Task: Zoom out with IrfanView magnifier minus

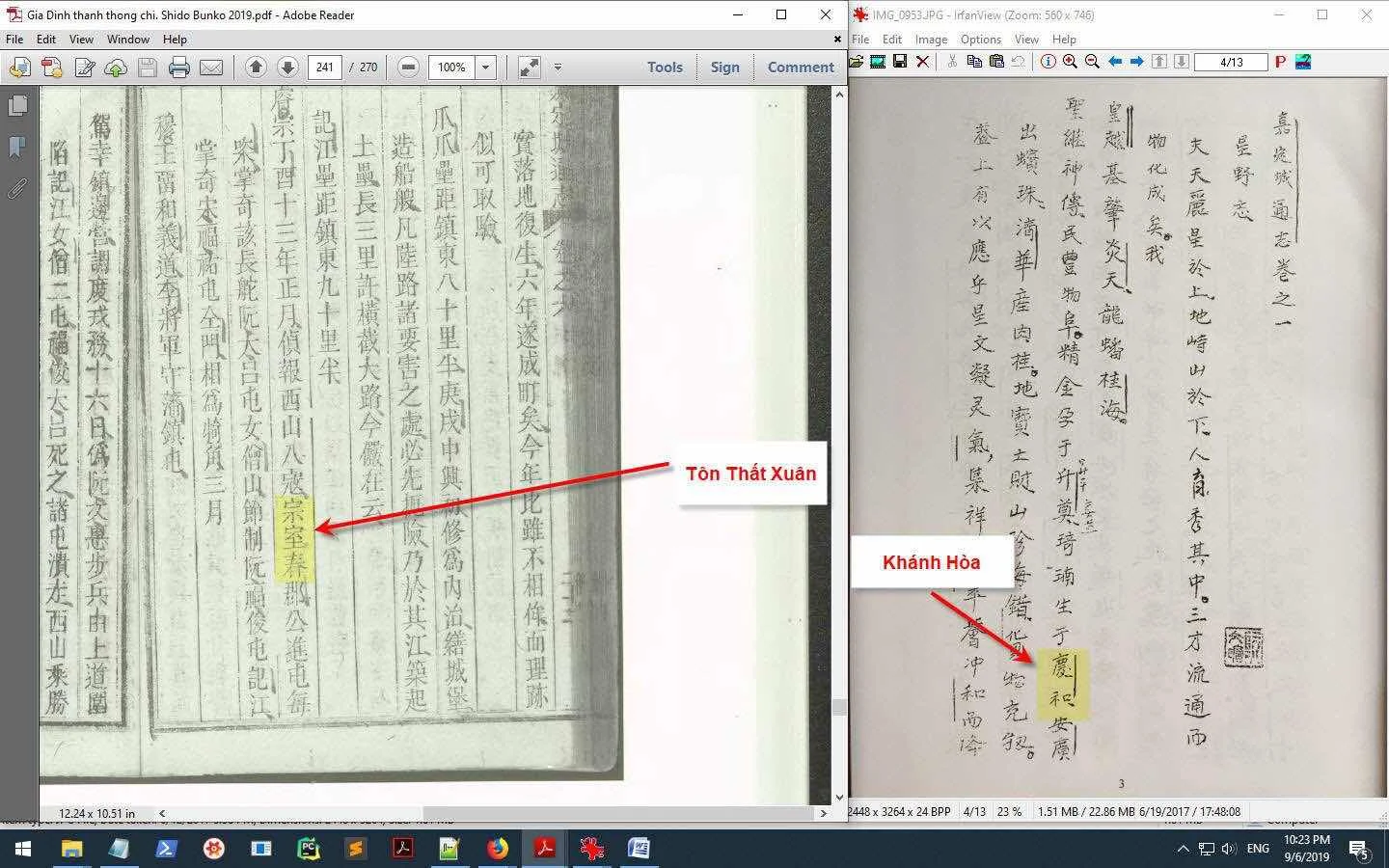Action: point(1093,62)
